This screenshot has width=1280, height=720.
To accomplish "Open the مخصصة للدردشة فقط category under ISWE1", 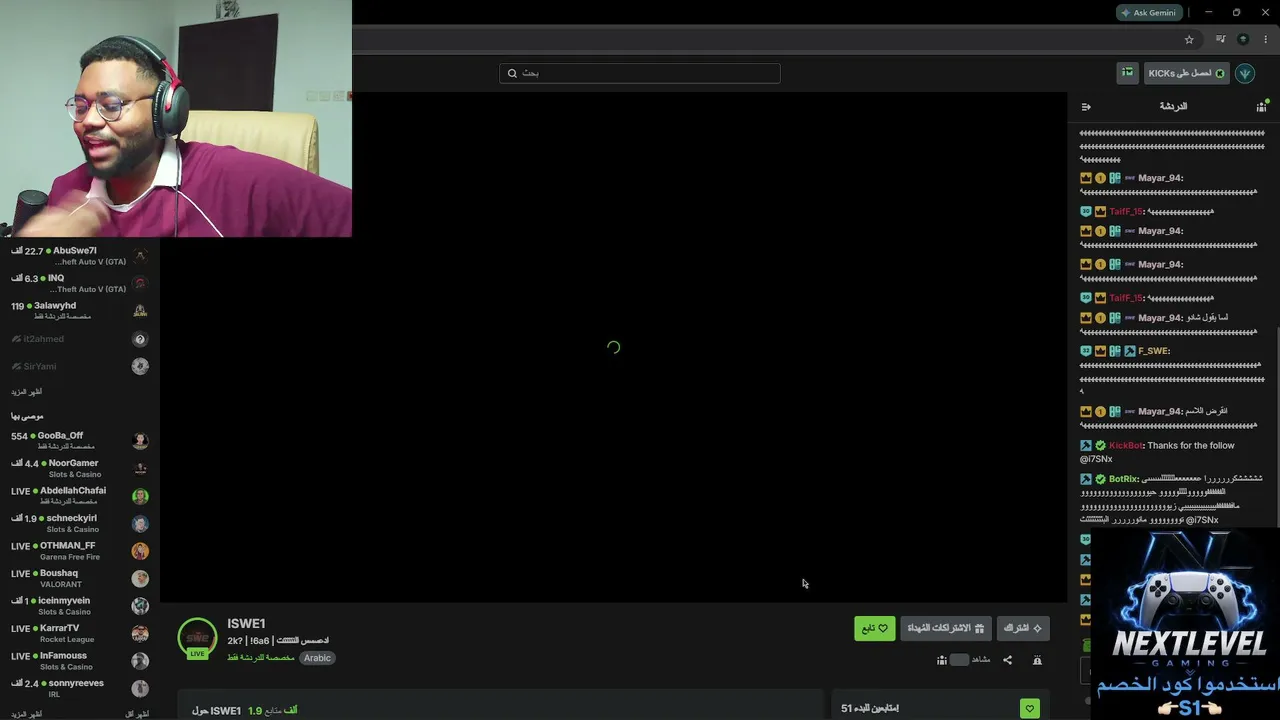I will [x=260, y=658].
